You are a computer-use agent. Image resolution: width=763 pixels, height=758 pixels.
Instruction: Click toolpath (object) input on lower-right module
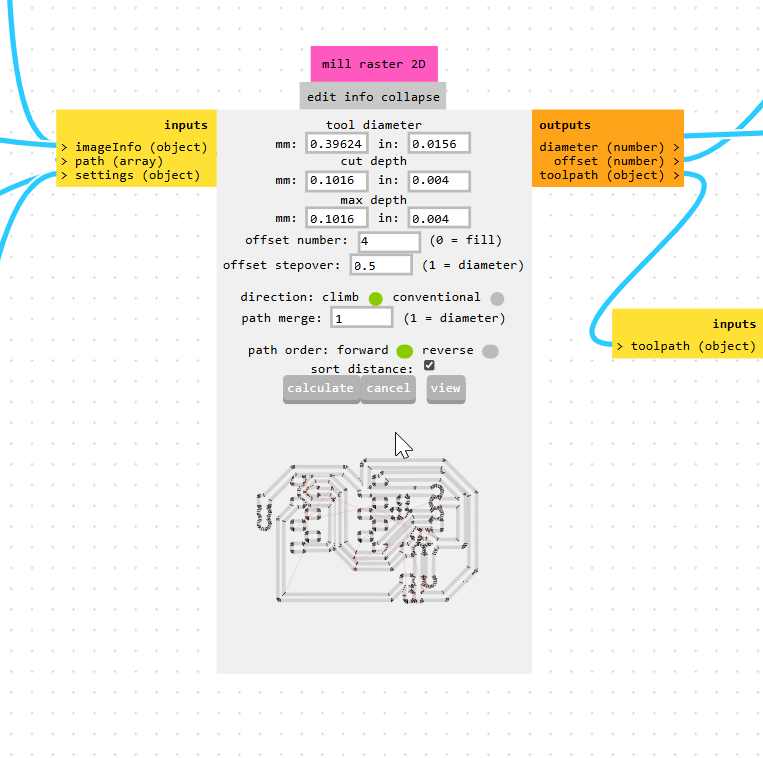click(686, 346)
